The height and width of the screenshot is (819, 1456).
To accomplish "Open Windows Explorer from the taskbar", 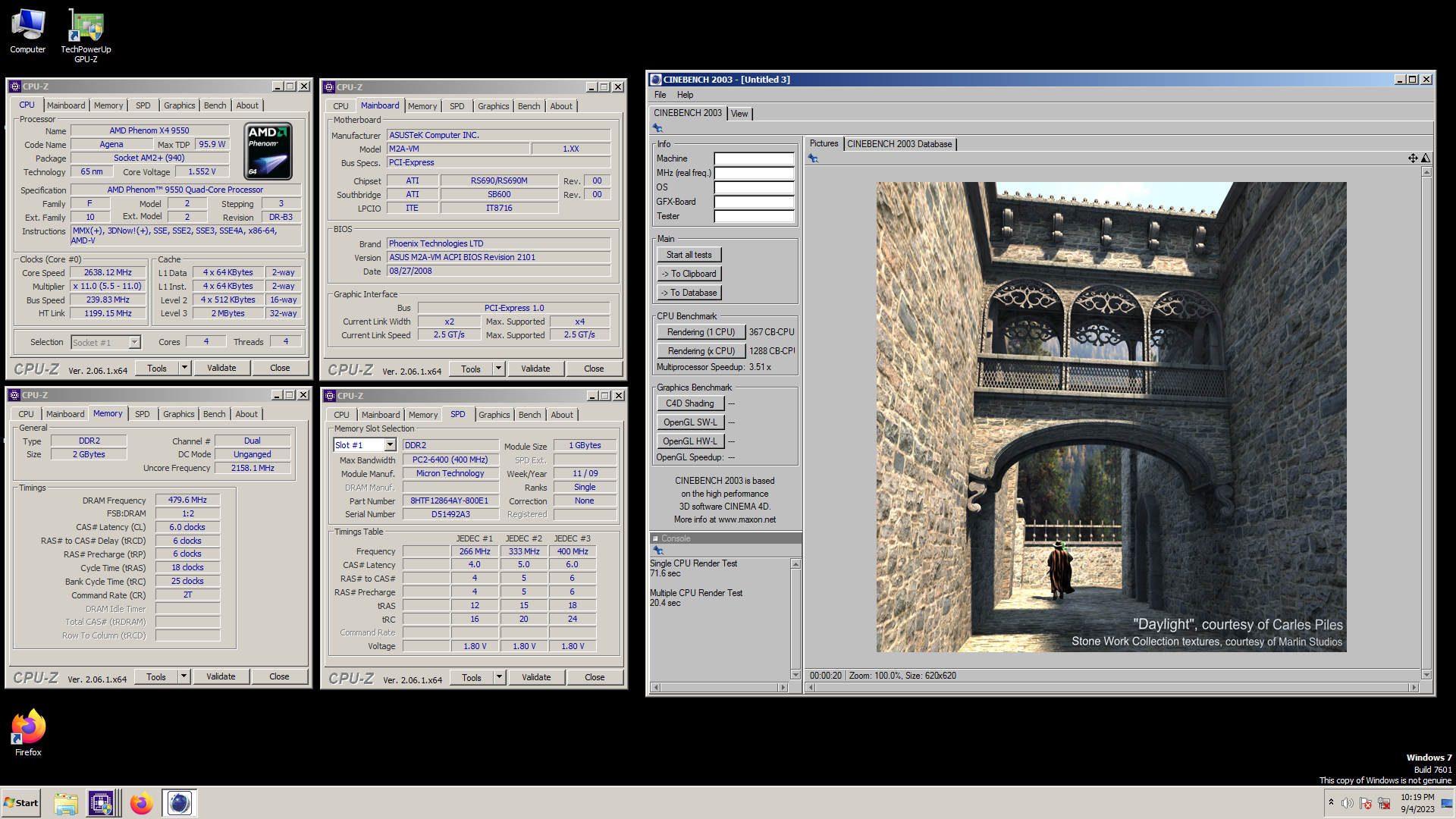I will pos(66,803).
